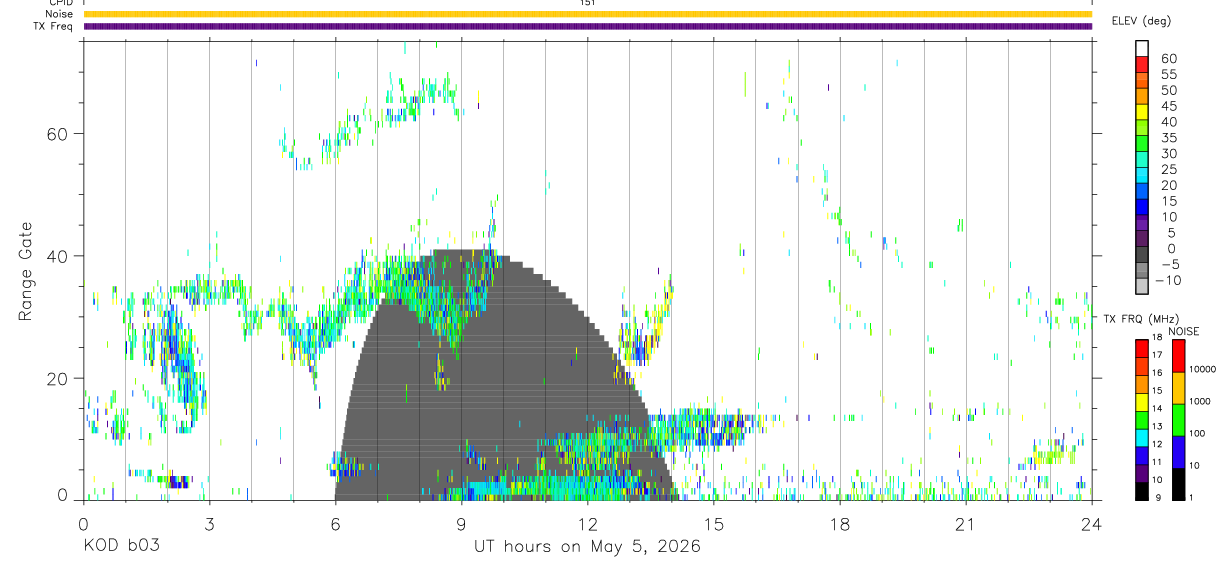Pick the light gray bottom ELEV swatch

point(1142,287)
